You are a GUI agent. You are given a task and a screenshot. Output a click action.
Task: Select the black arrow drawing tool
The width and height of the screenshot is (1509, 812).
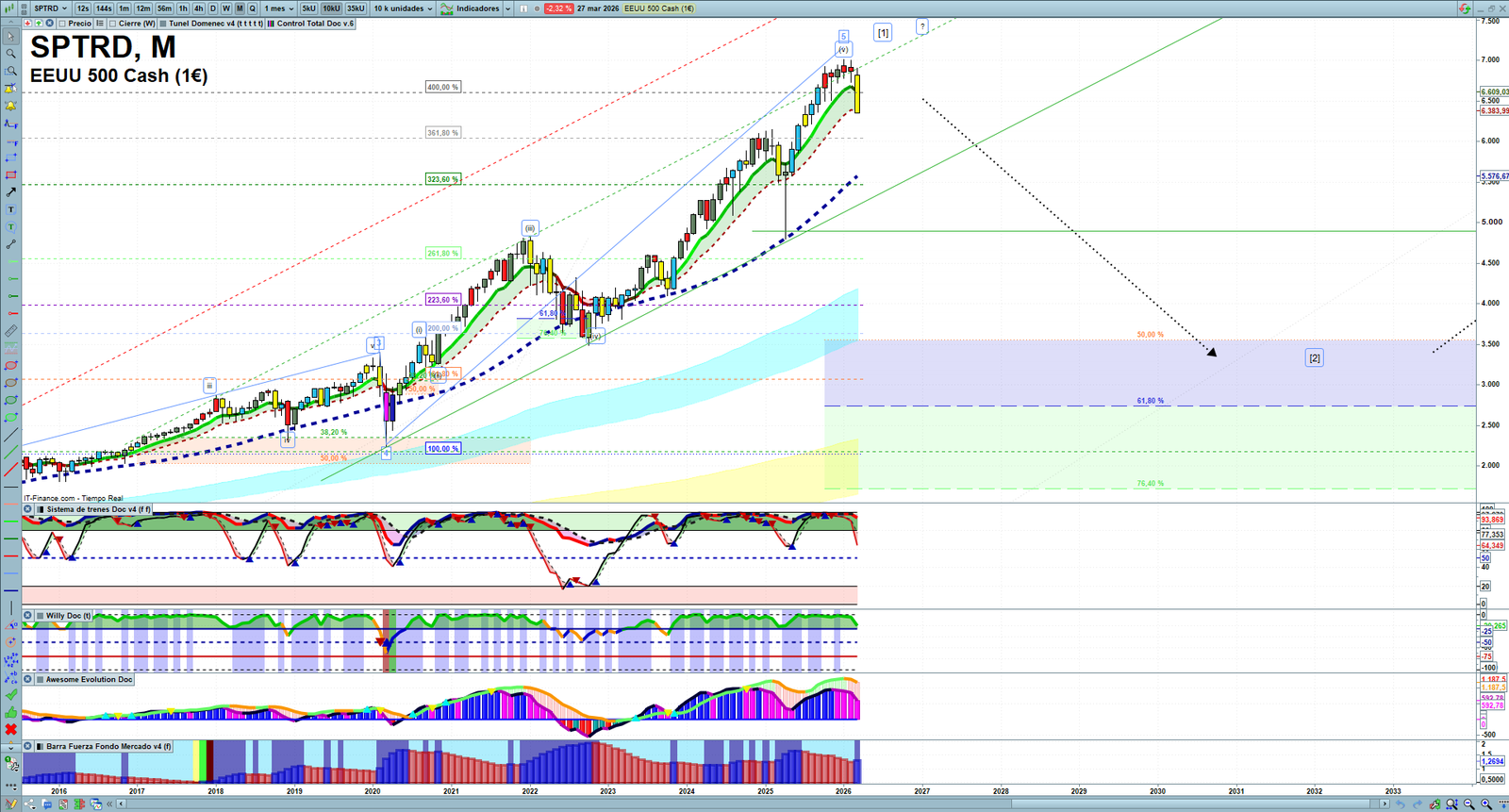10,192
